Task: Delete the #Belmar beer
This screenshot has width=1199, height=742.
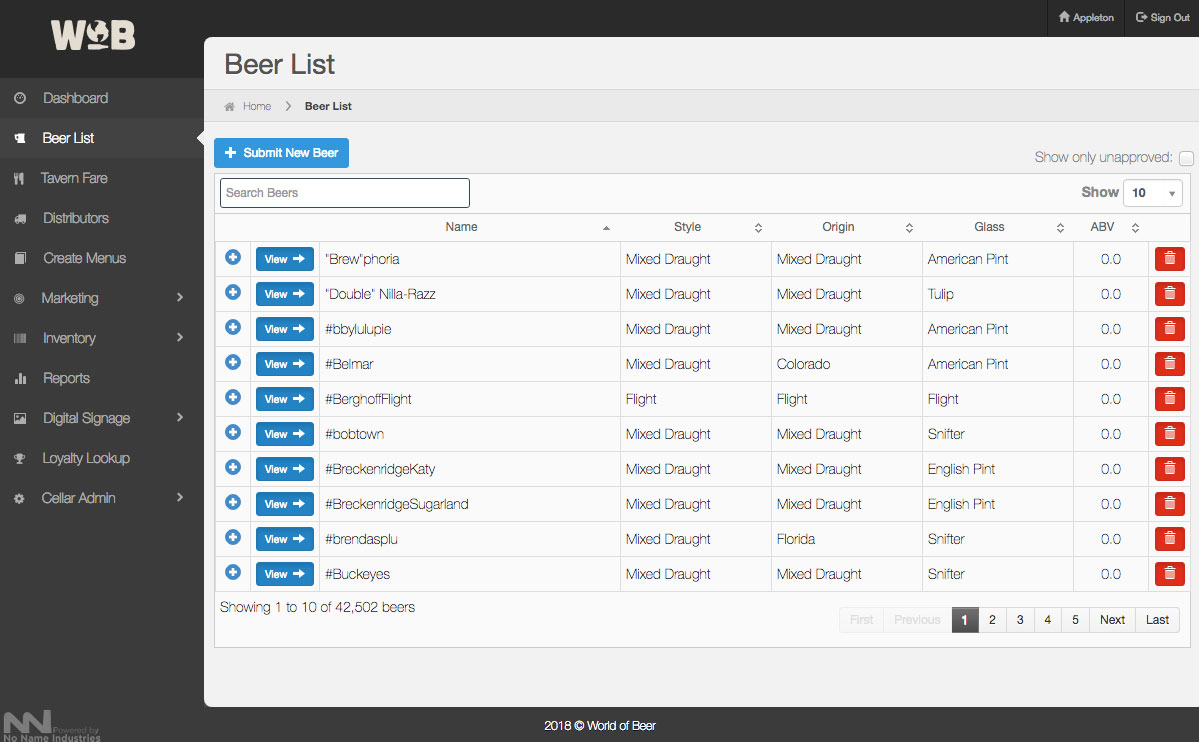Action: click(1169, 364)
